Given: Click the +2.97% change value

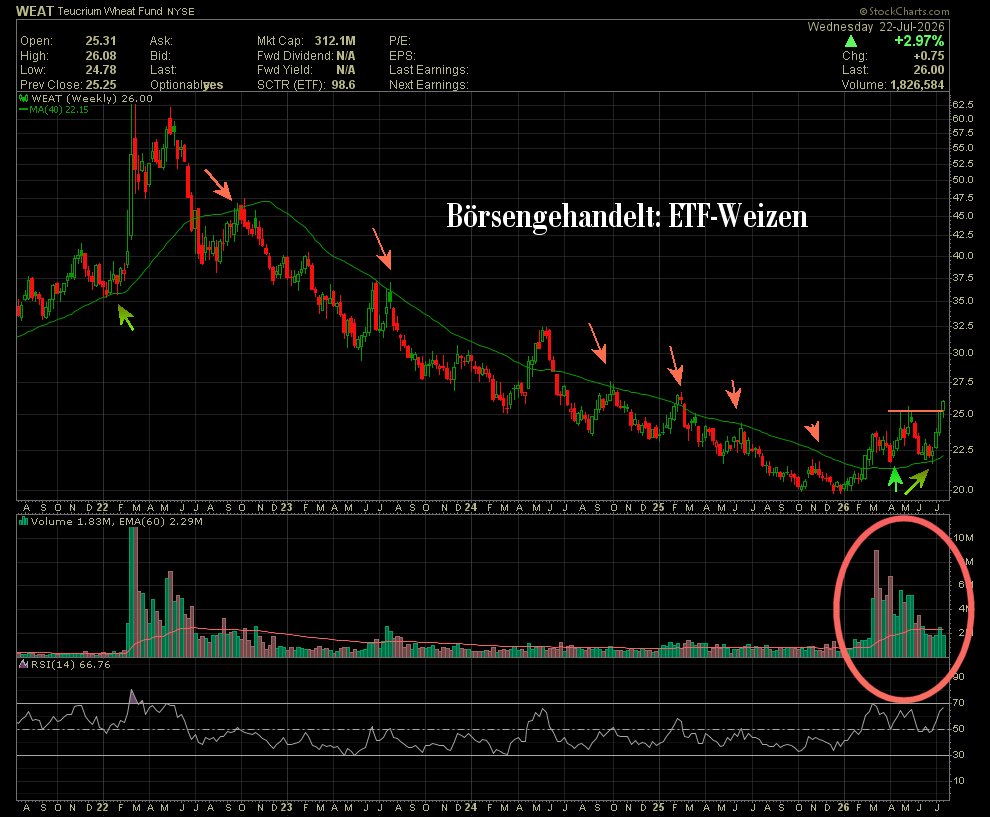Looking at the screenshot, I should tap(919, 41).
